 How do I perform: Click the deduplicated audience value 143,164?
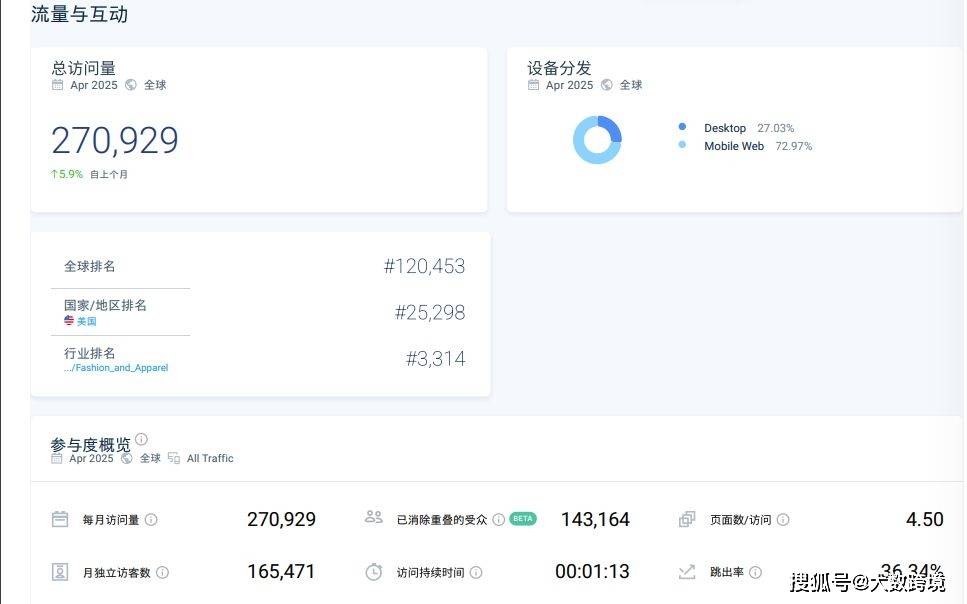tap(595, 519)
